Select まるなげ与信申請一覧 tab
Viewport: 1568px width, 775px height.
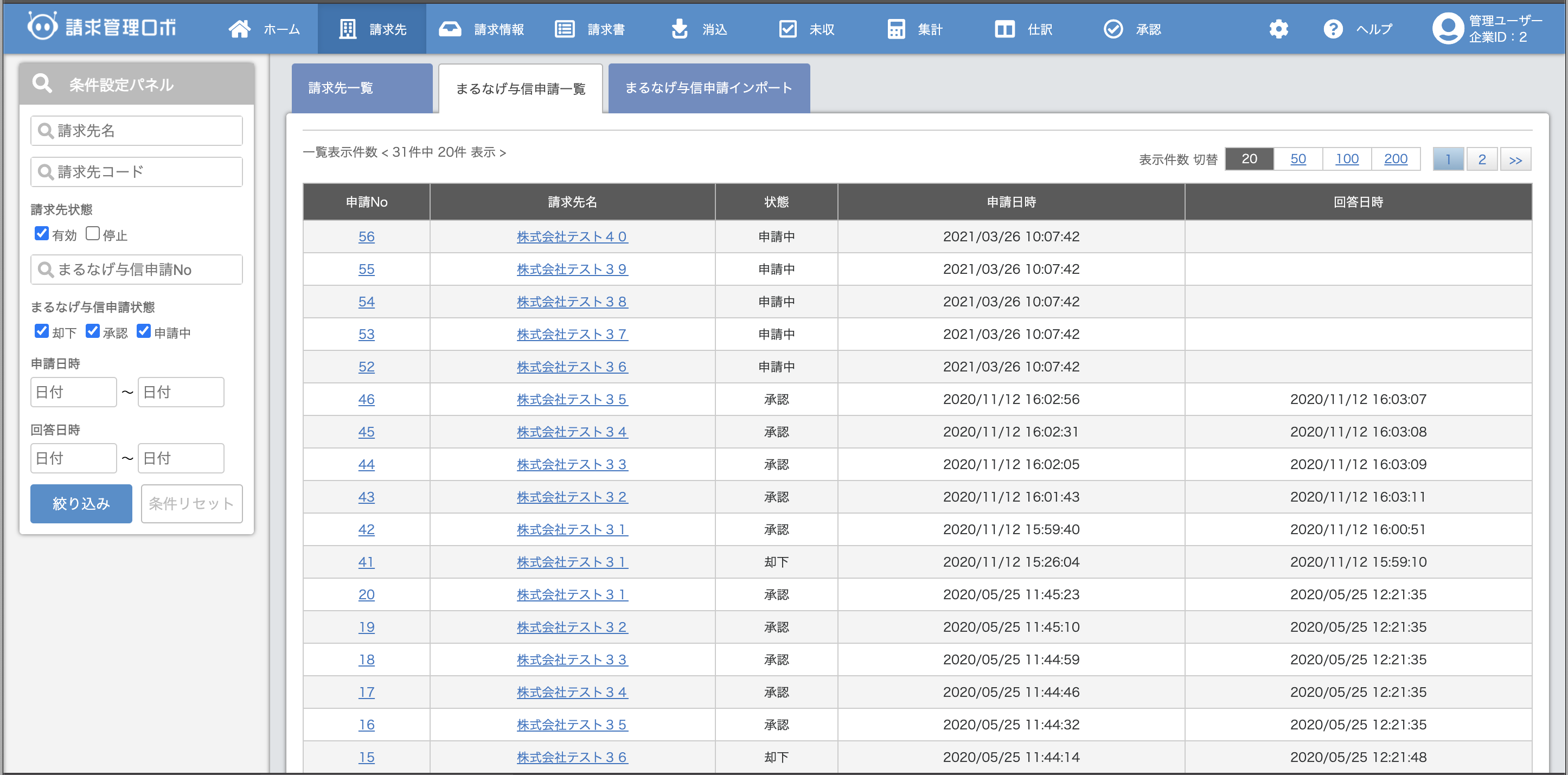[x=521, y=88]
